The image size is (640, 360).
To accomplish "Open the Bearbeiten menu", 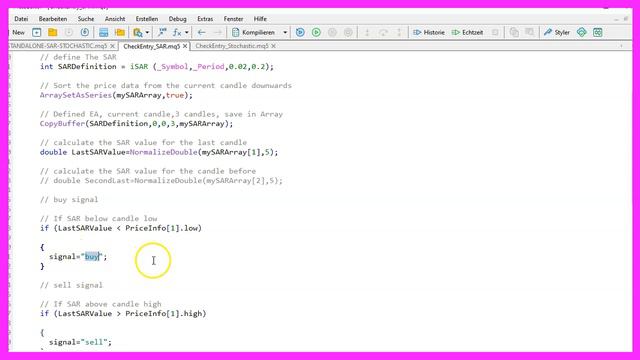I will (x=53, y=19).
